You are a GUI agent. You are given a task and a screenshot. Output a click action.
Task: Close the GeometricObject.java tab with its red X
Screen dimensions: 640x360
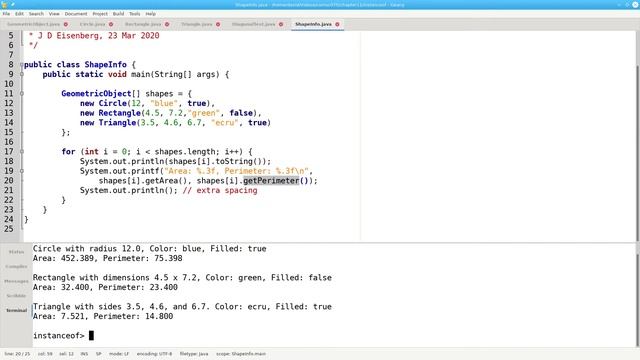66,24
